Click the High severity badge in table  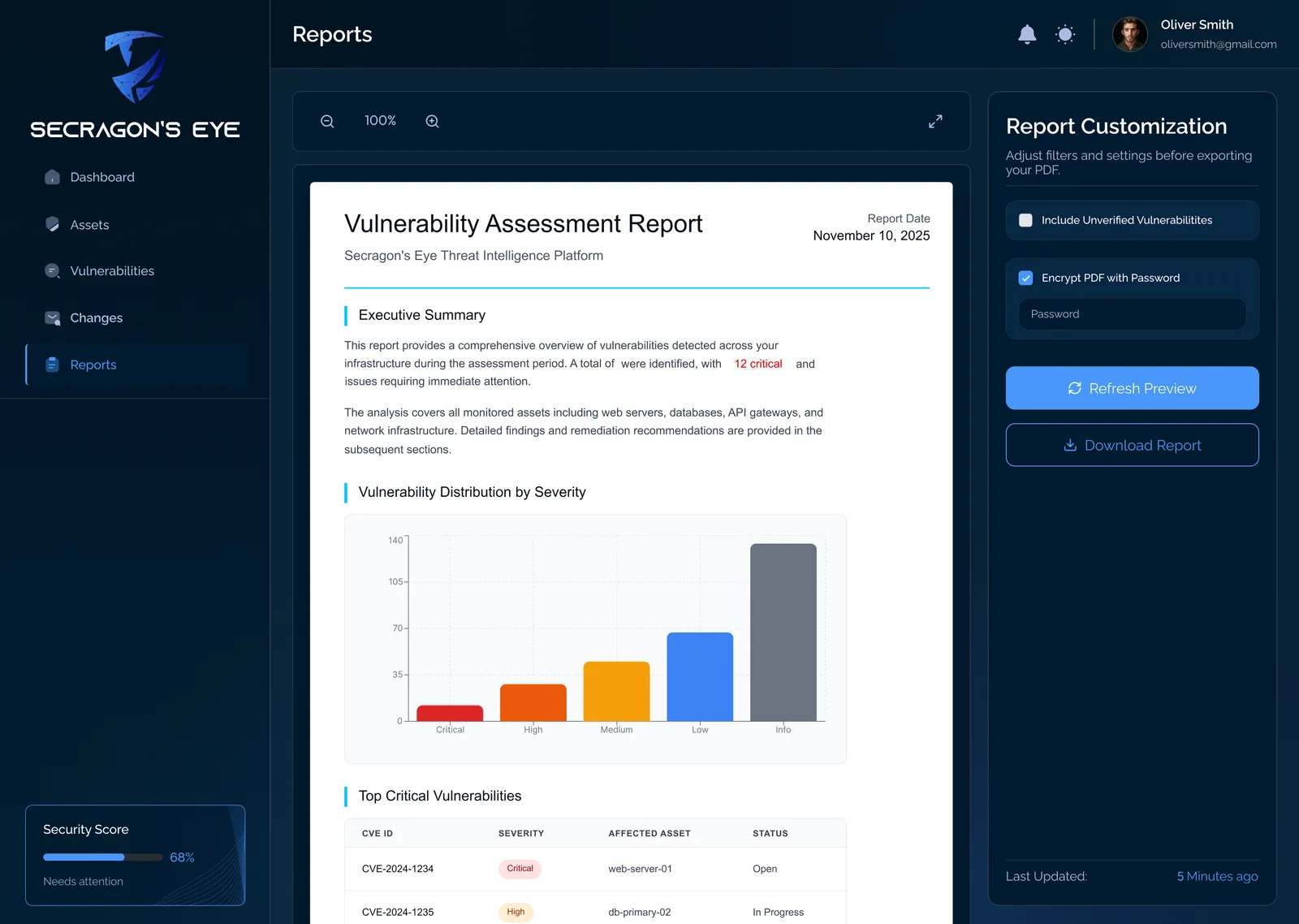(x=516, y=912)
